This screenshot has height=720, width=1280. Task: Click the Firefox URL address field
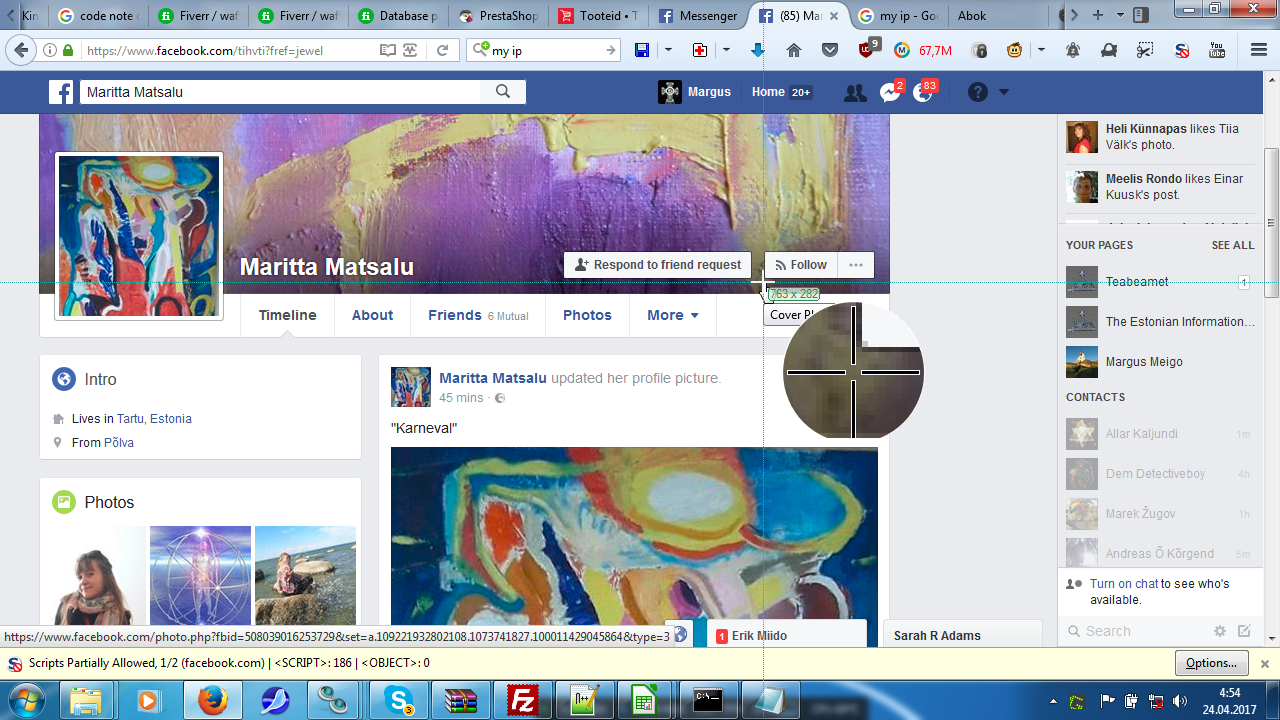pos(229,50)
